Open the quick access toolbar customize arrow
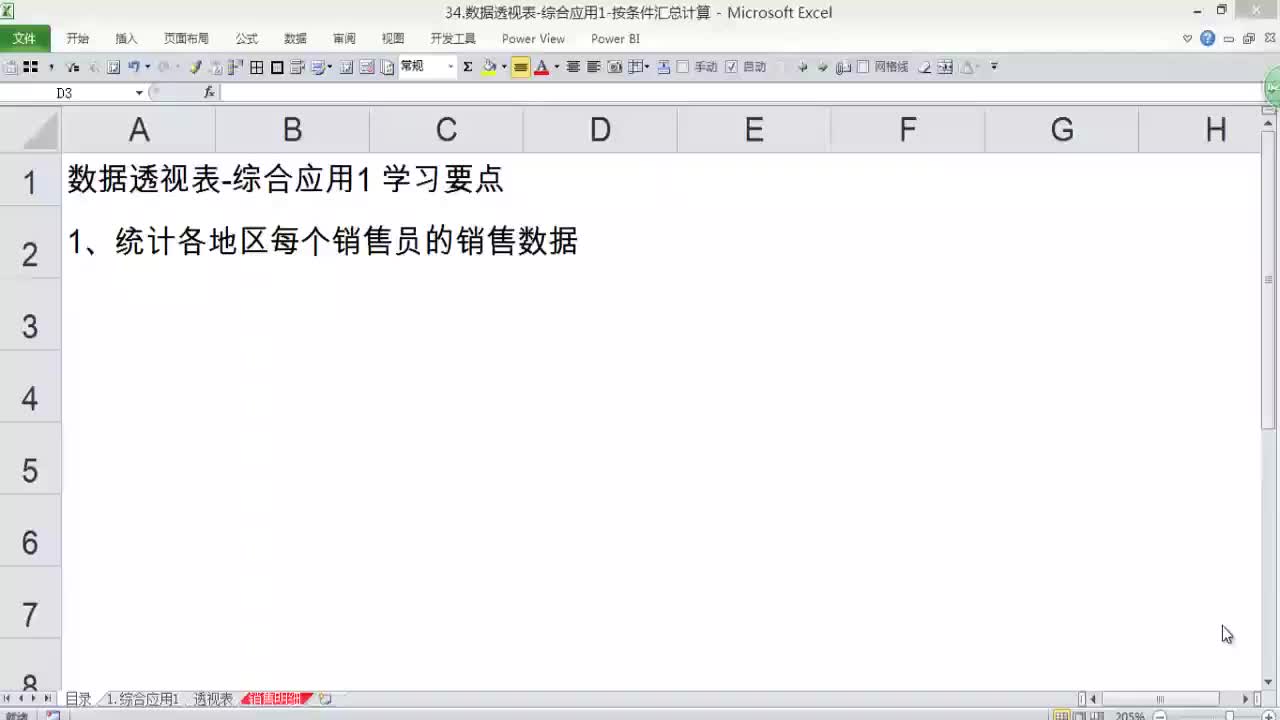1280x720 pixels. [x=994, y=67]
